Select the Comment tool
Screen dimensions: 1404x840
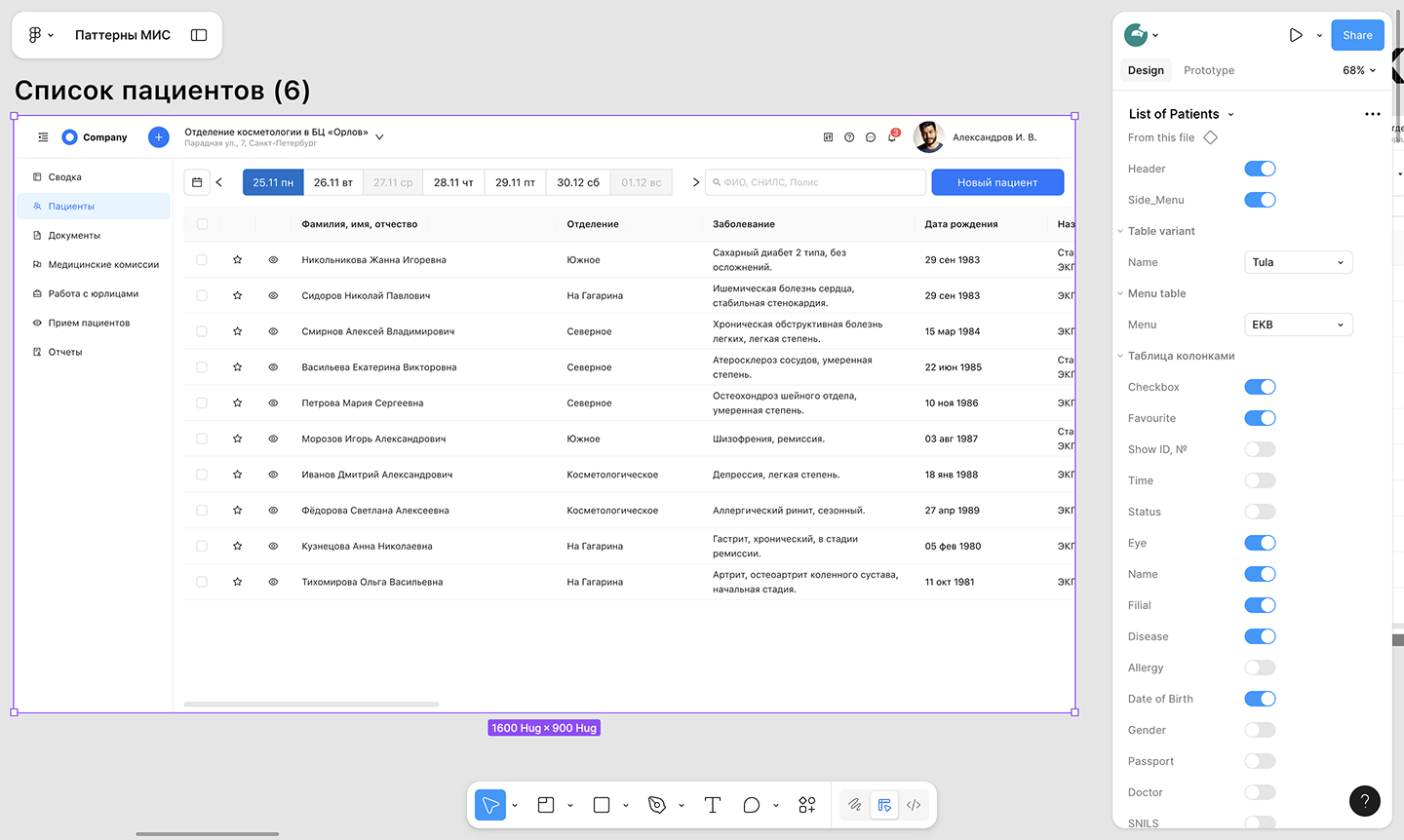[751, 805]
